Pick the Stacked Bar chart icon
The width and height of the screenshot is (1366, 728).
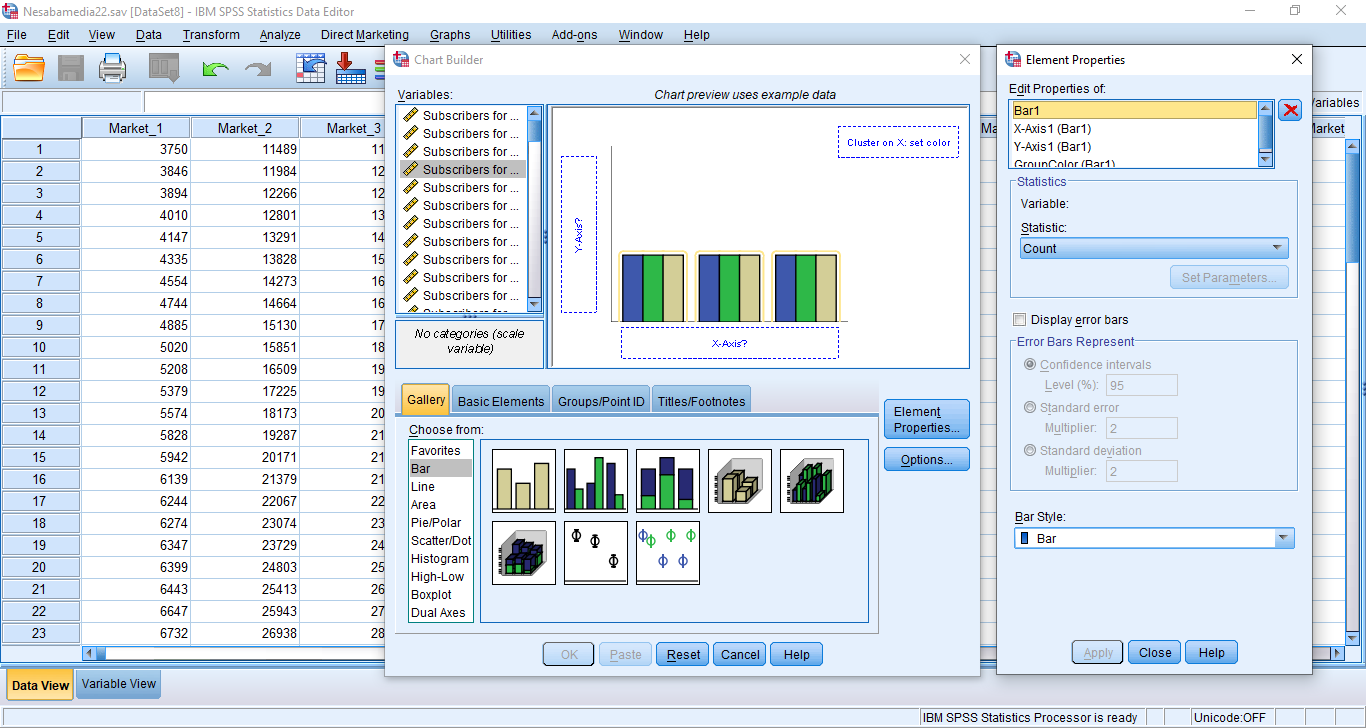(x=667, y=481)
